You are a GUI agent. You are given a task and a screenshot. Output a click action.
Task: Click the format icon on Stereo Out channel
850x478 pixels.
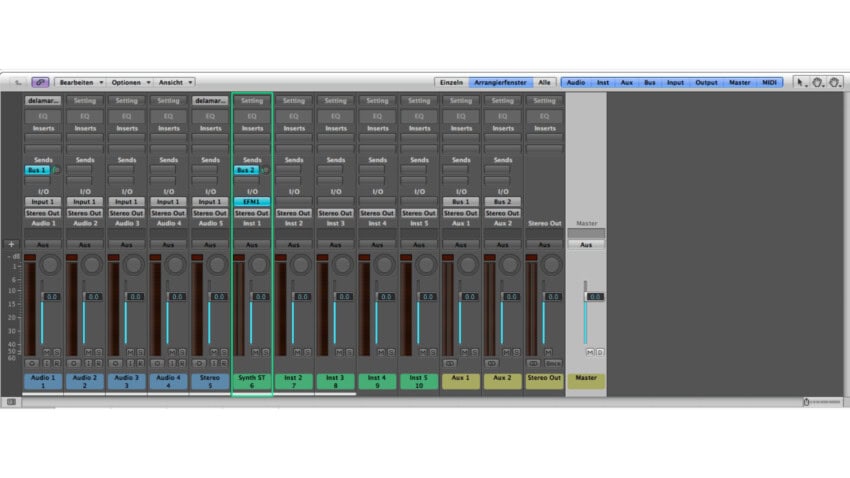(533, 363)
